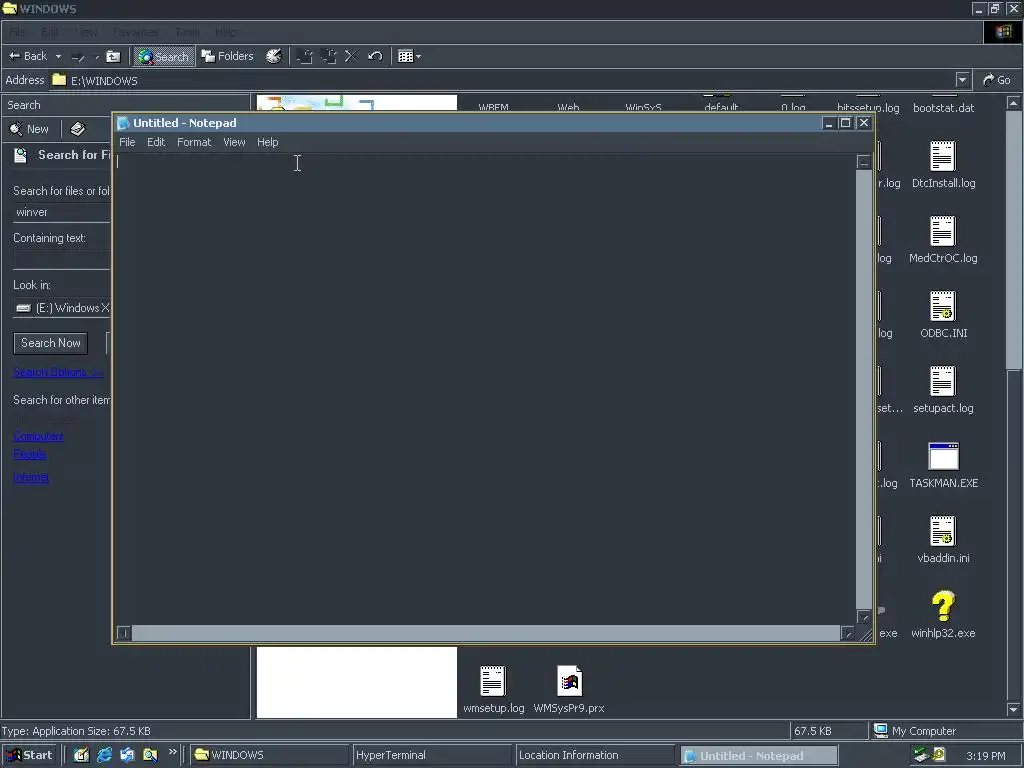Go Back in the WINDOWS Explorer toolbar
The height and width of the screenshot is (768, 1024).
27,56
